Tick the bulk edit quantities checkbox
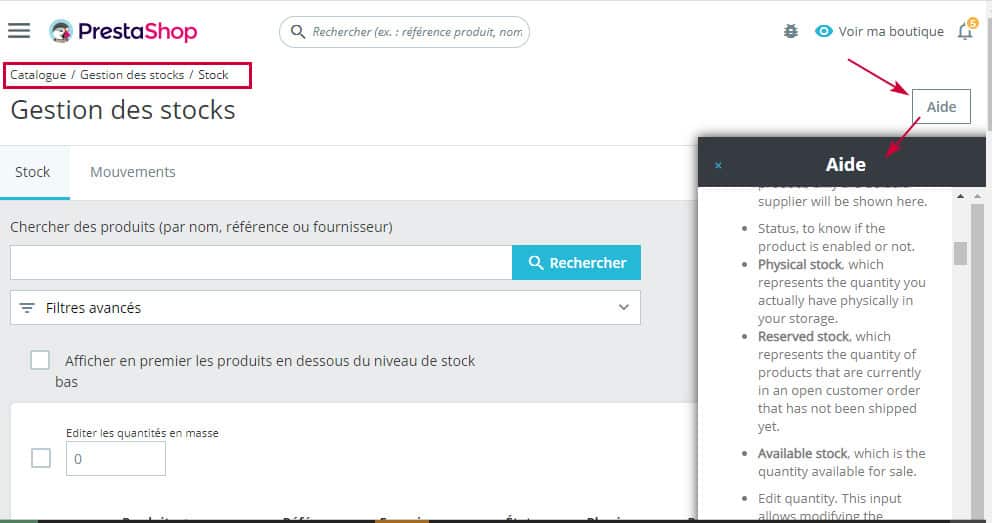This screenshot has width=992, height=523. [41, 458]
